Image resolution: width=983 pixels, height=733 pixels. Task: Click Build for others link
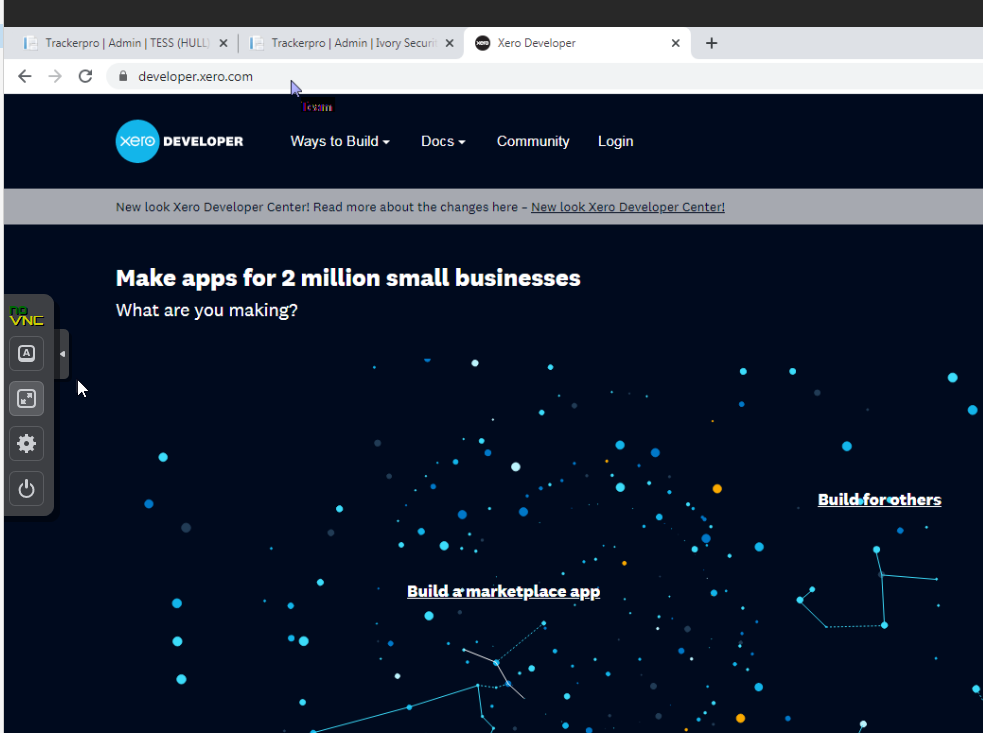[x=880, y=500]
